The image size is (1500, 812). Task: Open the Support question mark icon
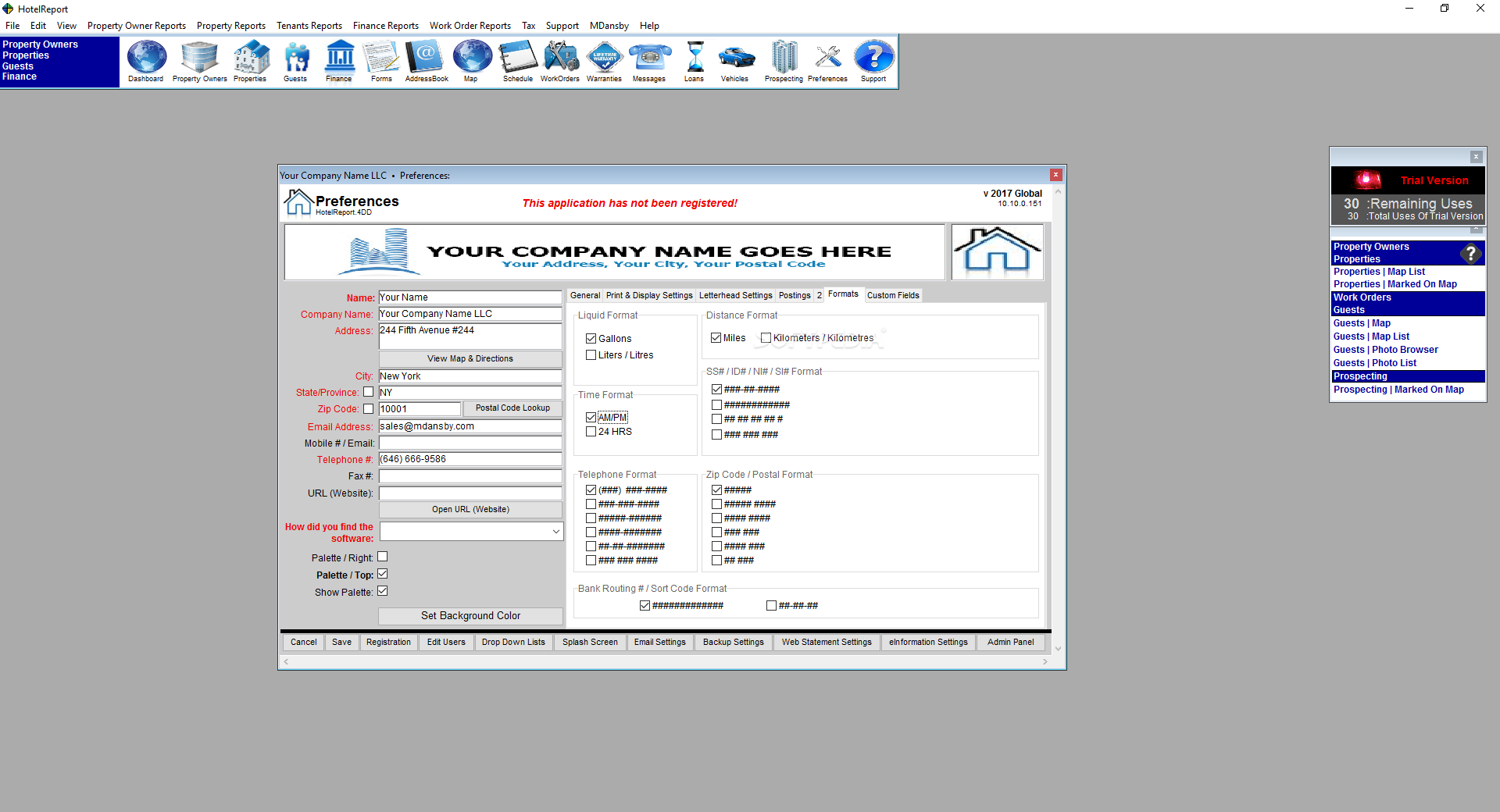coord(873,61)
